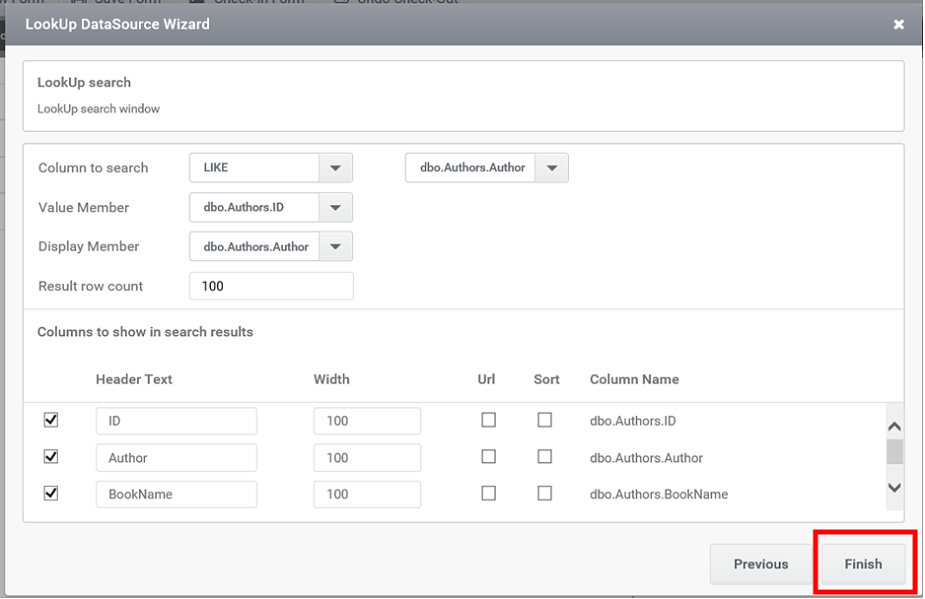The height and width of the screenshot is (599, 925).
Task: Uncheck the Author row include checkbox
Action: (51, 457)
